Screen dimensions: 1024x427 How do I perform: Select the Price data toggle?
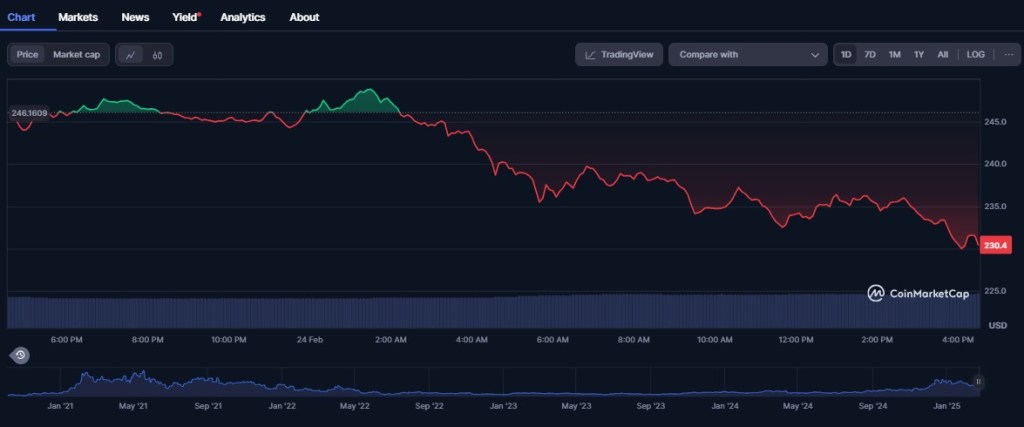(28, 55)
